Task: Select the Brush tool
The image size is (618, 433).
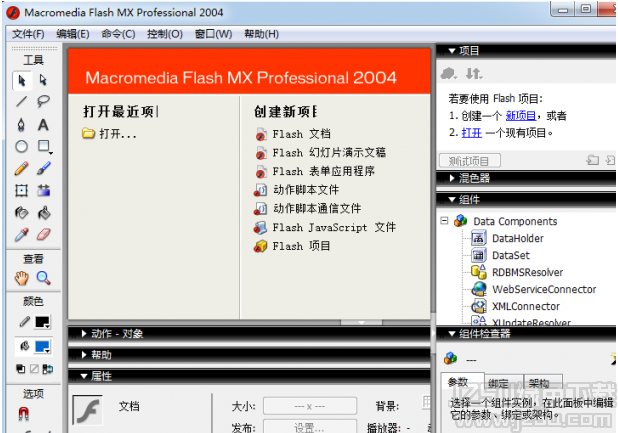Action: pos(44,168)
